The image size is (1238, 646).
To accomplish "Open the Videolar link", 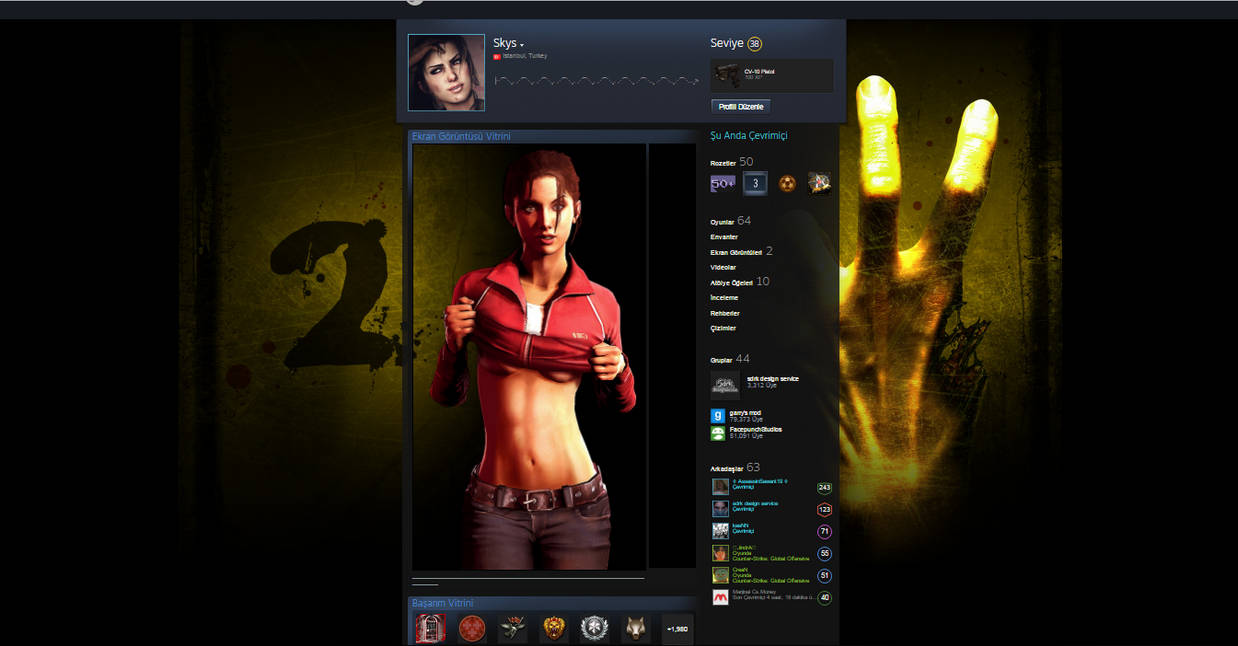I will click(723, 267).
